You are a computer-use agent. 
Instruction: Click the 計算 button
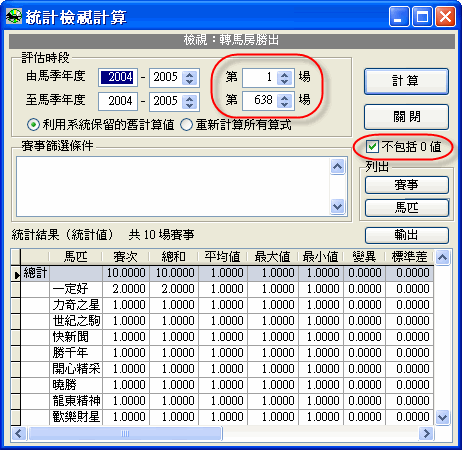click(406, 81)
